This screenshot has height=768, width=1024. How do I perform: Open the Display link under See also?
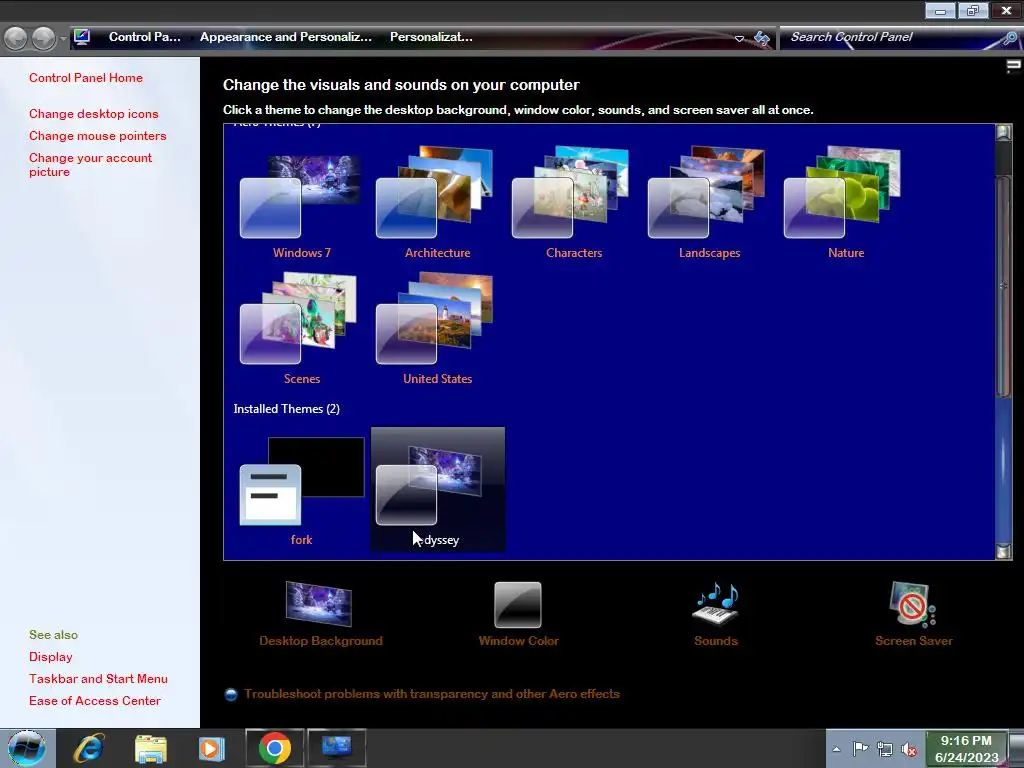[x=50, y=657]
